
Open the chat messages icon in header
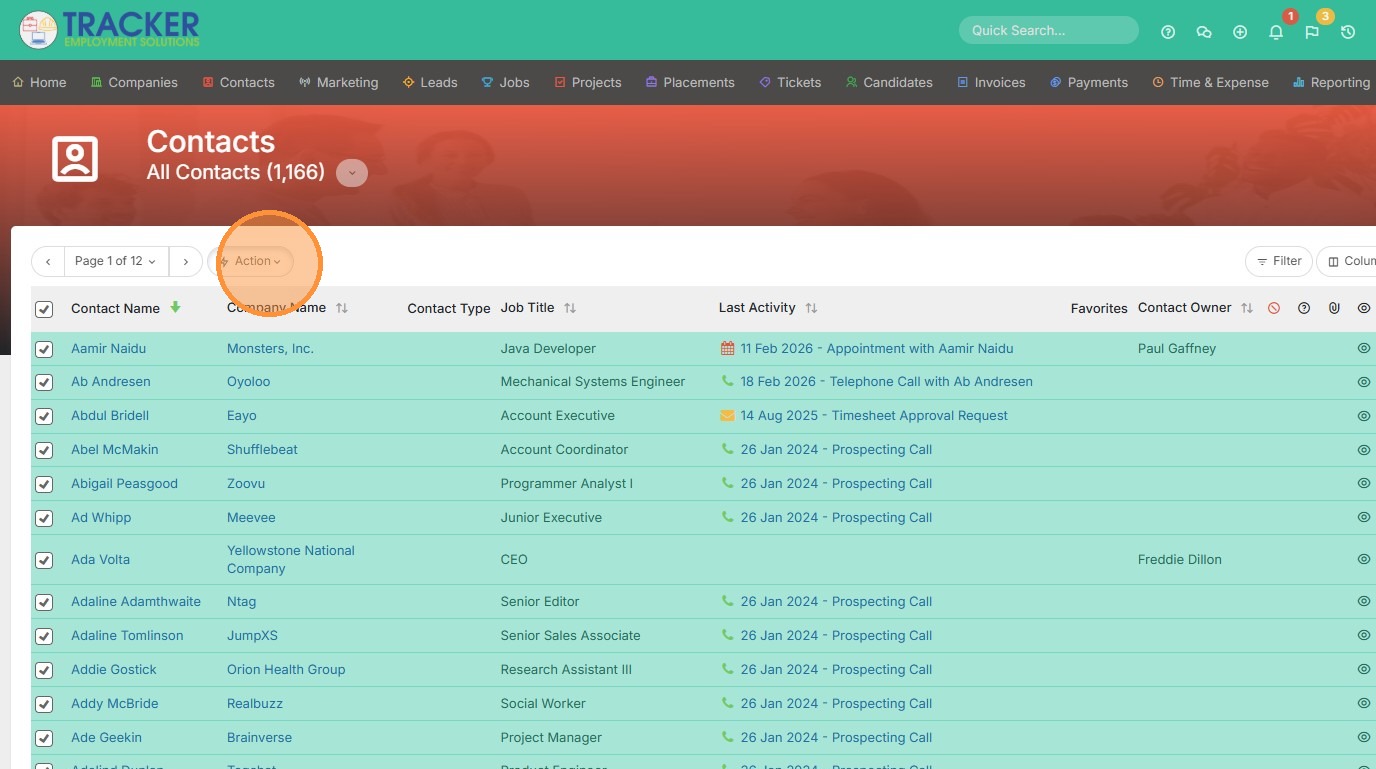click(x=1204, y=32)
